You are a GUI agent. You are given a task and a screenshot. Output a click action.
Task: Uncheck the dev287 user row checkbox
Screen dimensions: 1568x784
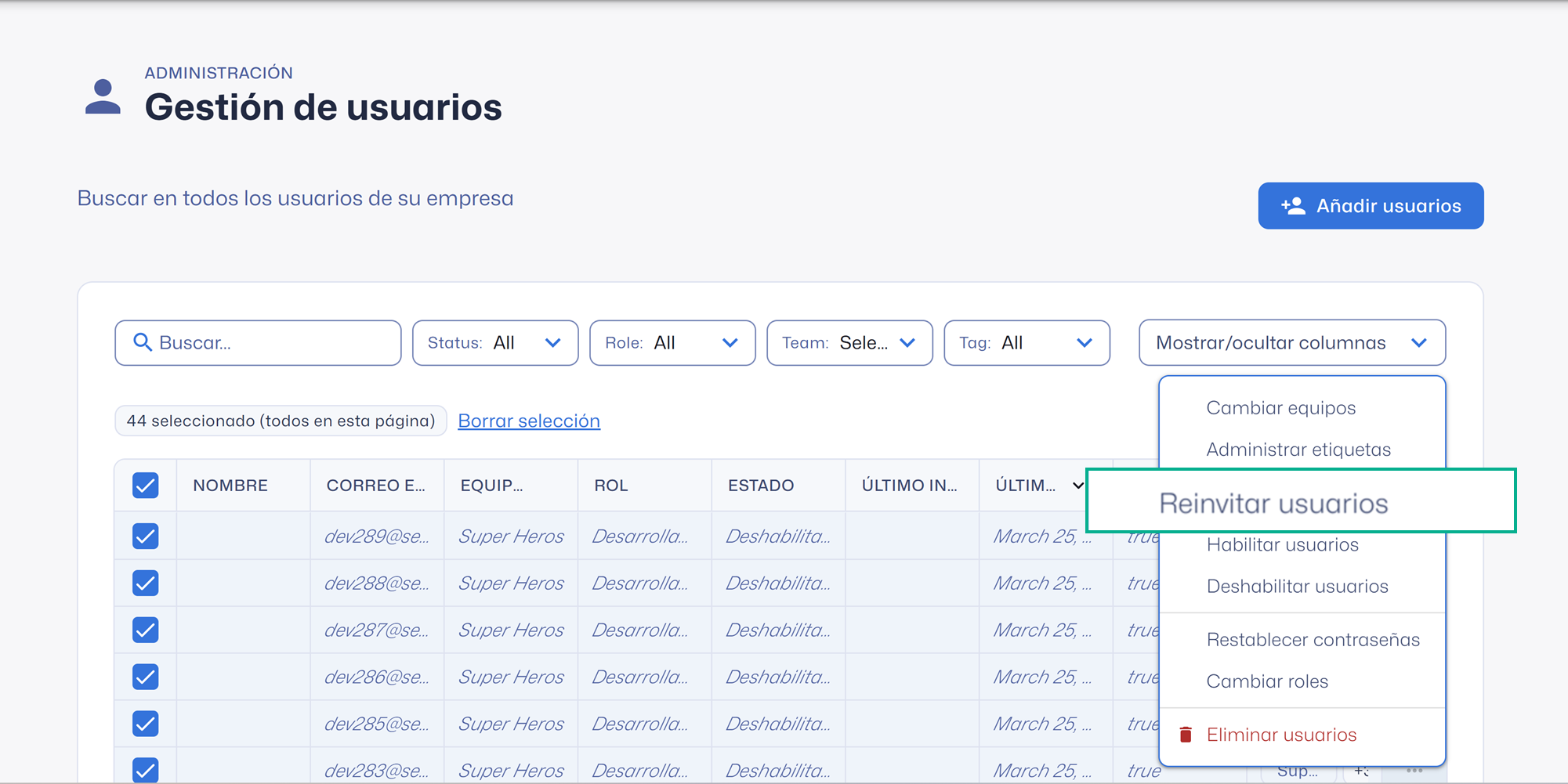point(146,630)
